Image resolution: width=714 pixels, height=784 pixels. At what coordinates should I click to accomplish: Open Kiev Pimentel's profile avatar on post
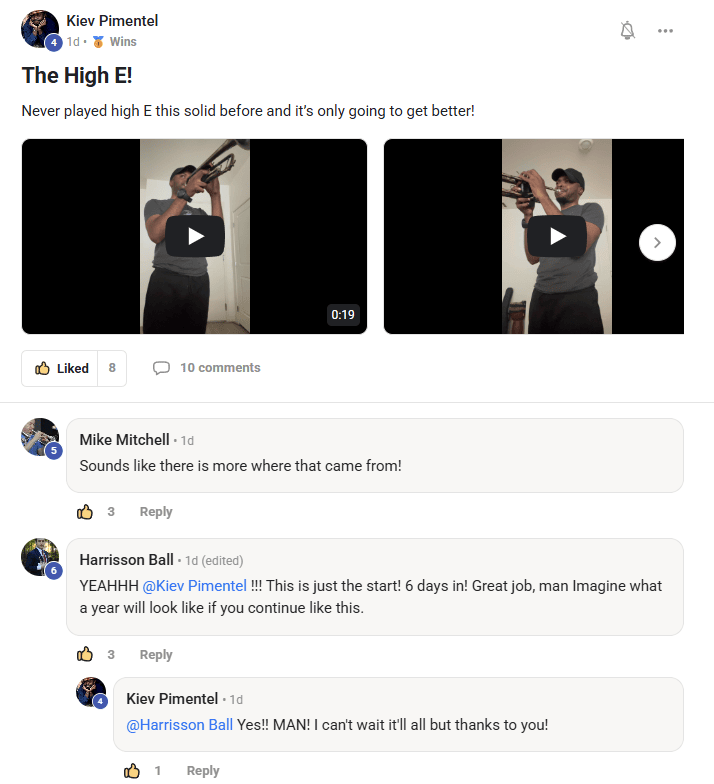39,29
